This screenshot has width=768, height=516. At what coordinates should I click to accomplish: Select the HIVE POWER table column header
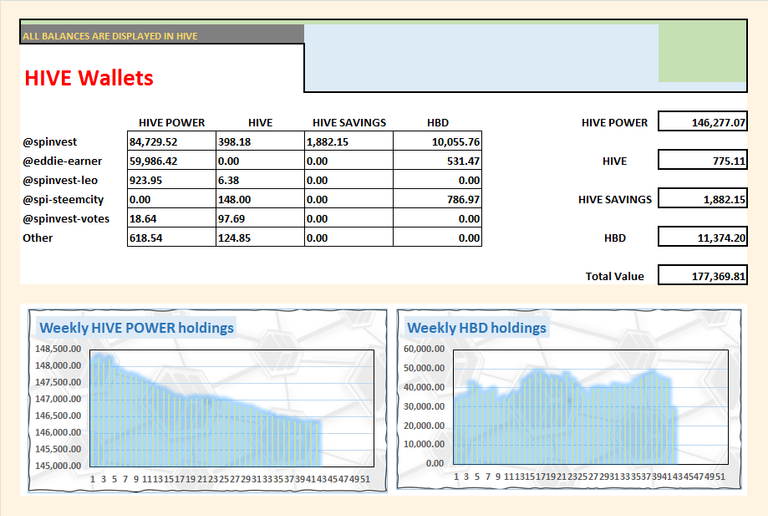[x=171, y=122]
